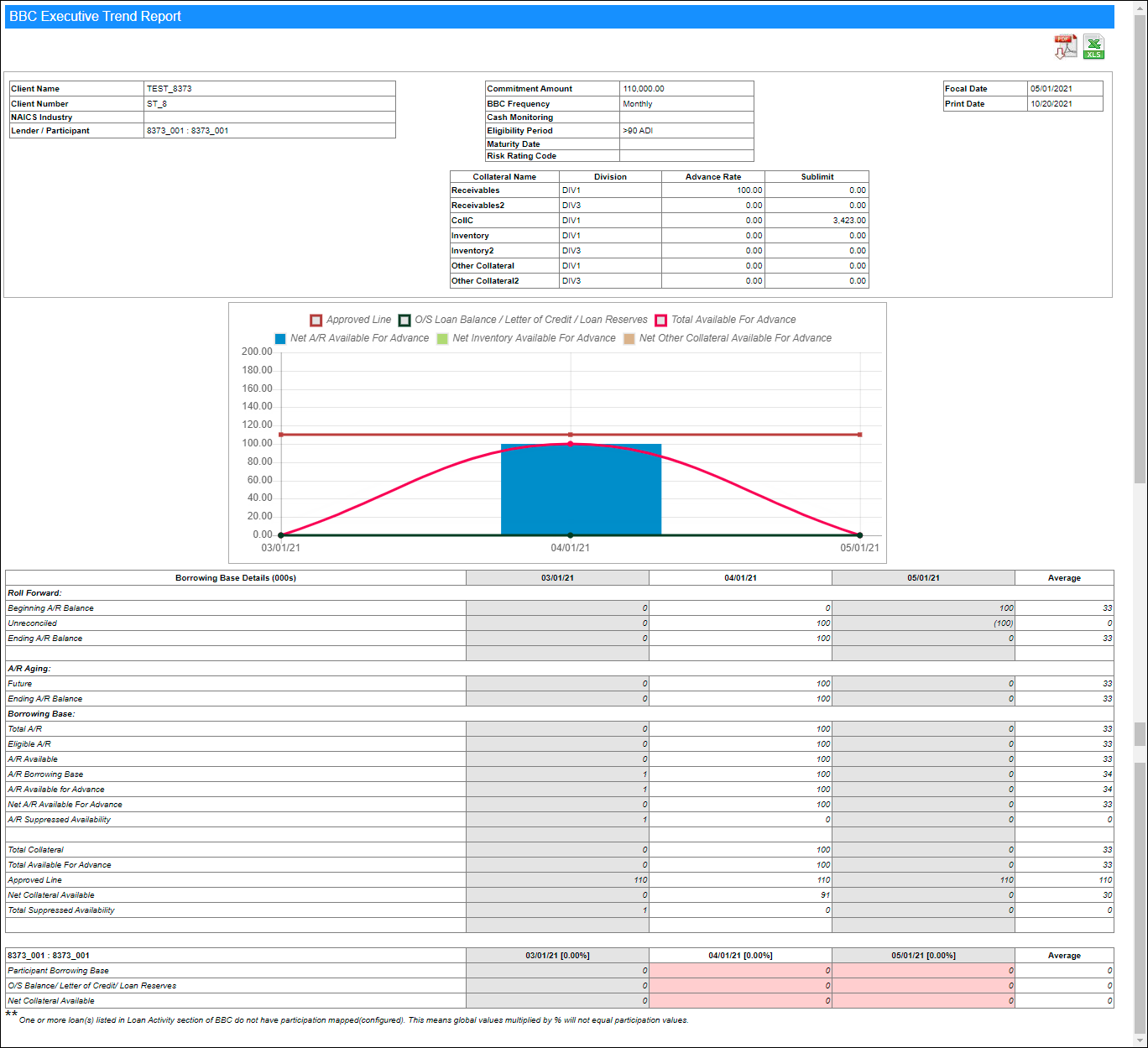1148x1048 pixels.
Task: Click the Net Inventory Available legend swatch
Action: tap(442, 339)
